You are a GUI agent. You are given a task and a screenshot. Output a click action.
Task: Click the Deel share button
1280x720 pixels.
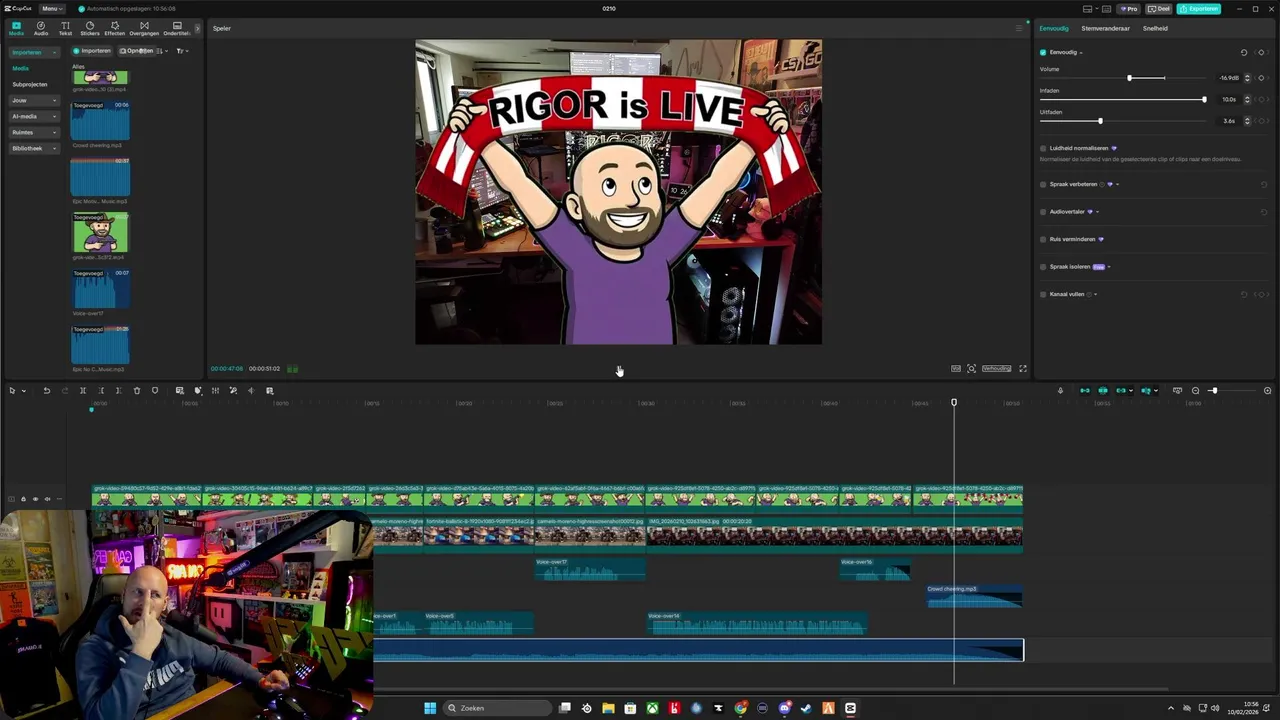[1159, 8]
